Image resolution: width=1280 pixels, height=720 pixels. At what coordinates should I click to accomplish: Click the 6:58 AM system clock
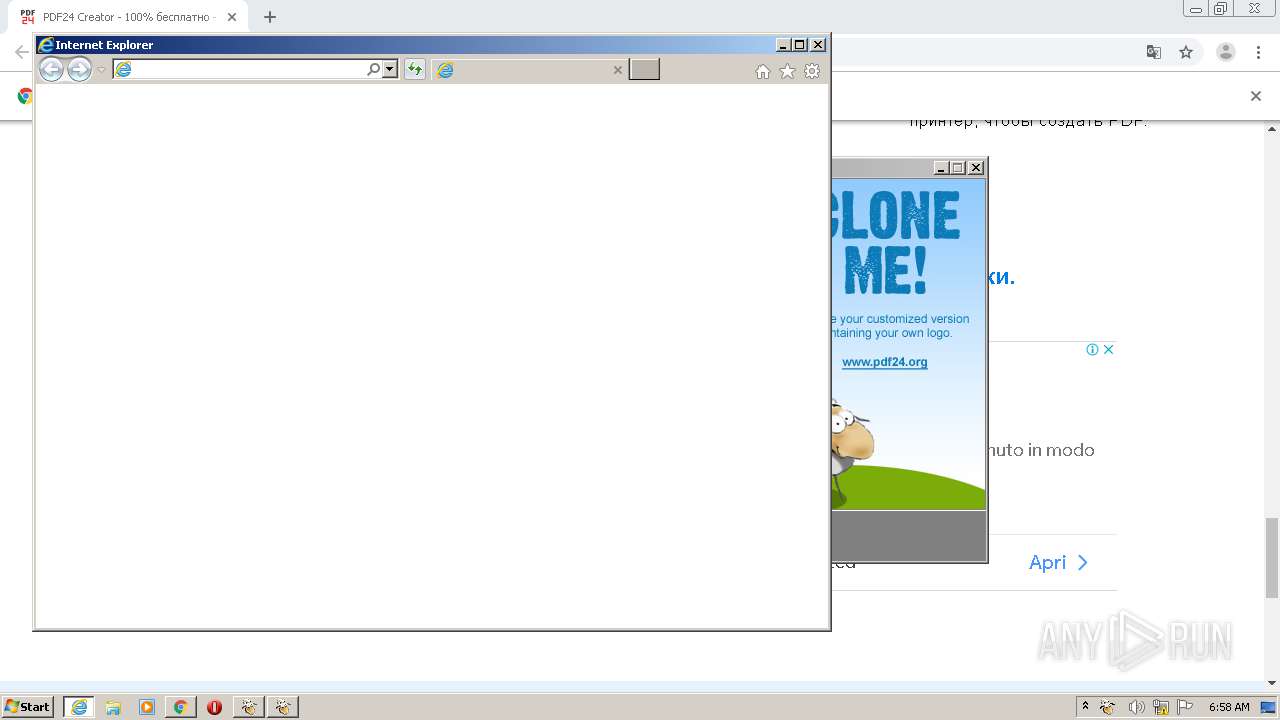click(1229, 707)
